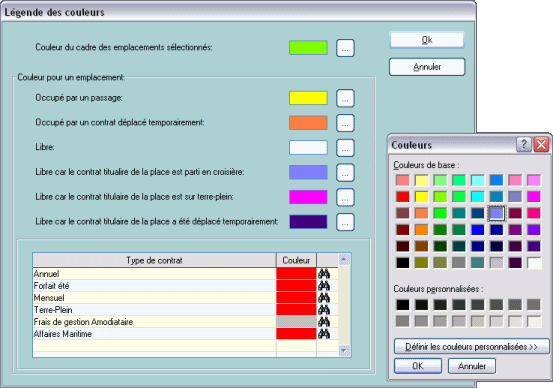Click Type de contrat column header
This screenshot has height=388, width=553.
pos(154,260)
